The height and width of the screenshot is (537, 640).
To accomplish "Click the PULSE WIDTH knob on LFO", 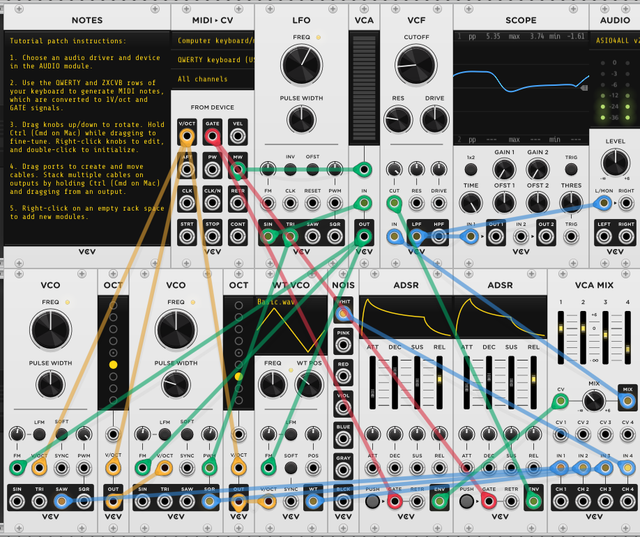I will [302, 119].
